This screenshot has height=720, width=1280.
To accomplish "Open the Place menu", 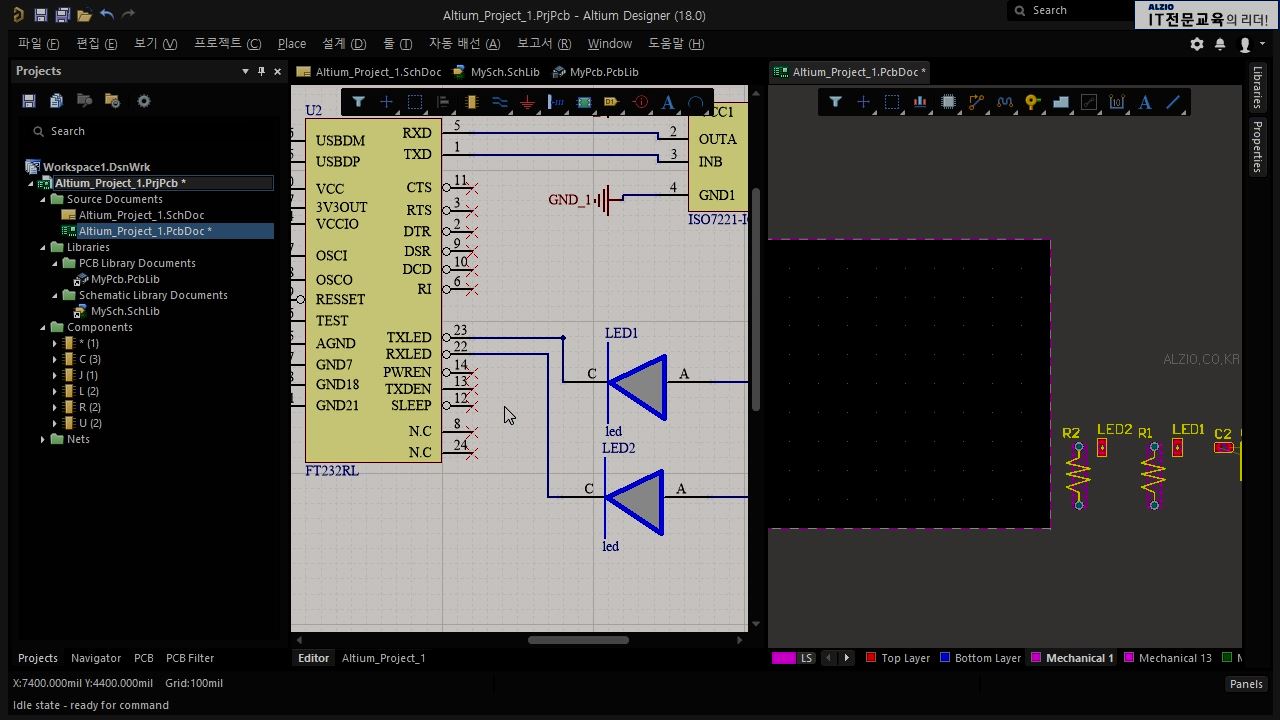I will coord(292,44).
